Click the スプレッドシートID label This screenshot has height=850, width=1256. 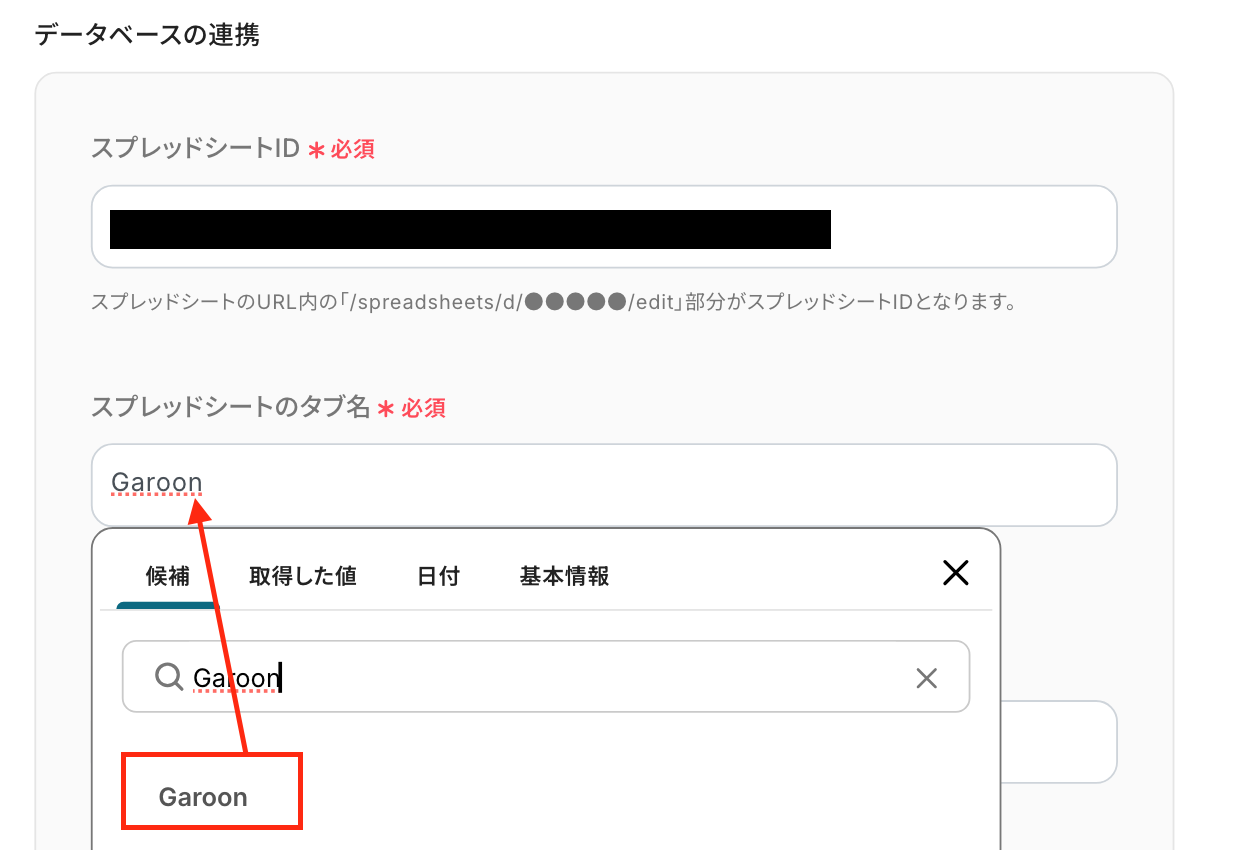(195, 149)
